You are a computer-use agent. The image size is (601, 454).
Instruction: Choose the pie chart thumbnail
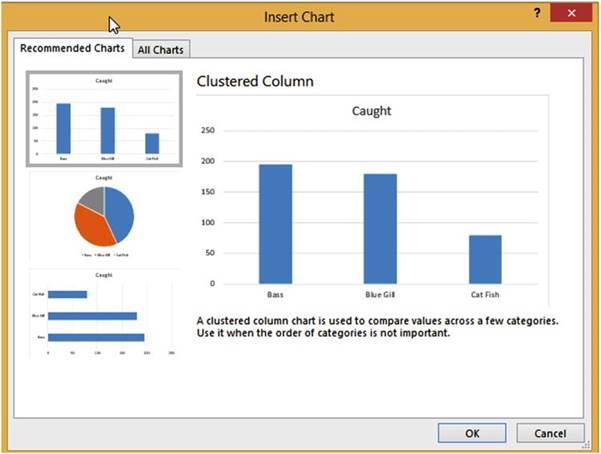click(104, 216)
